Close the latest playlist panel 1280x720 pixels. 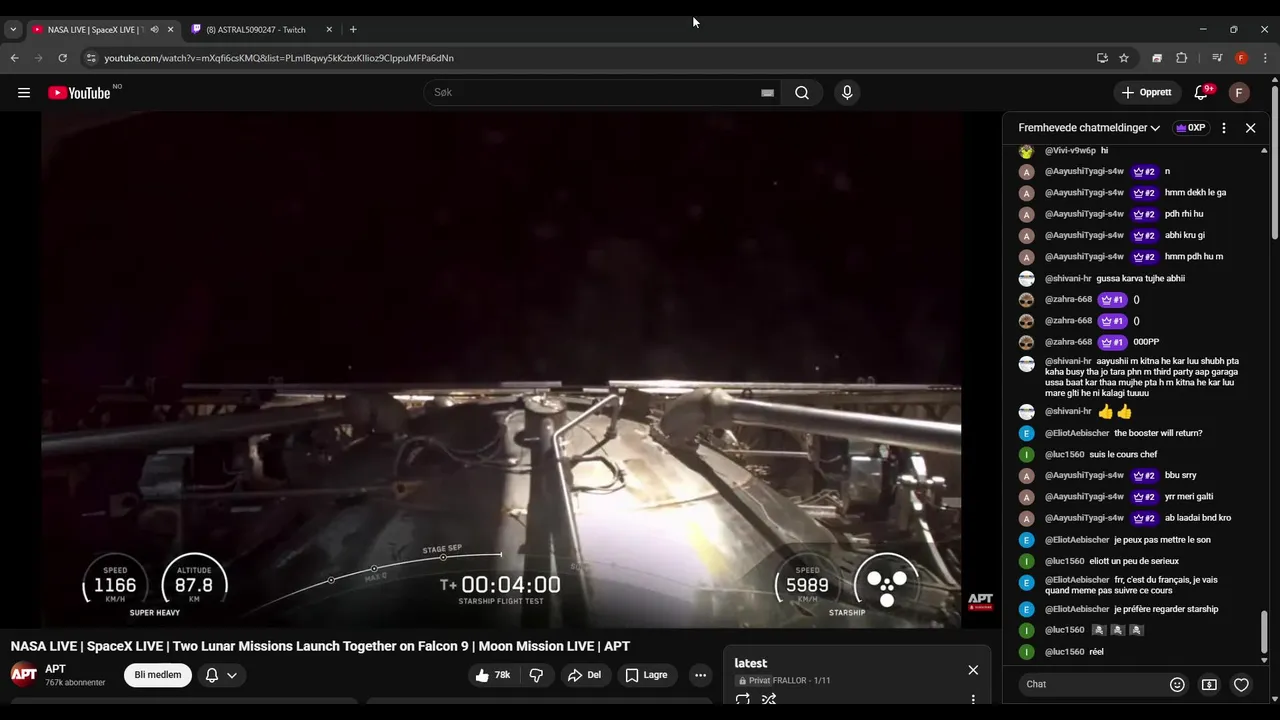click(x=973, y=670)
